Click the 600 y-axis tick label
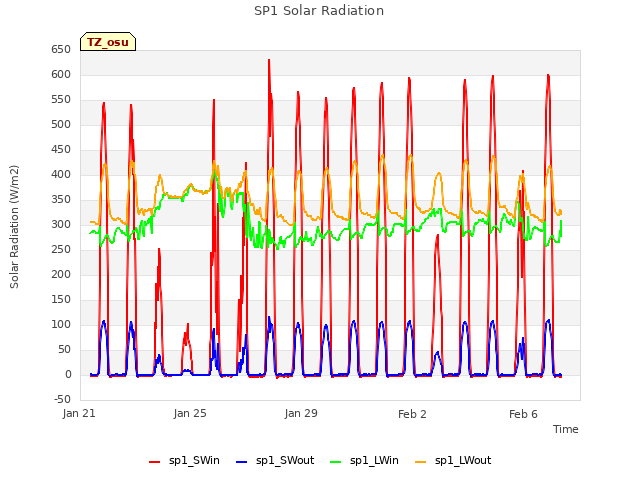Image resolution: width=640 pixels, height=480 pixels. coord(61,74)
